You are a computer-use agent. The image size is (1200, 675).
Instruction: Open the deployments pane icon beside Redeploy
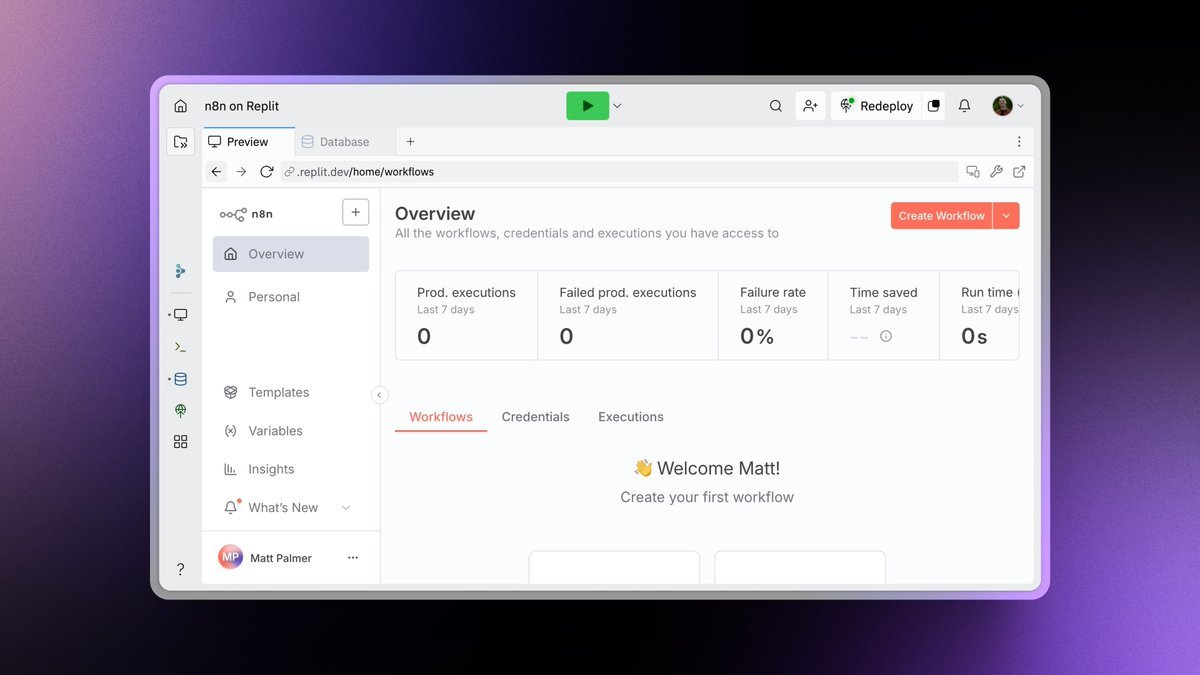tap(934, 106)
